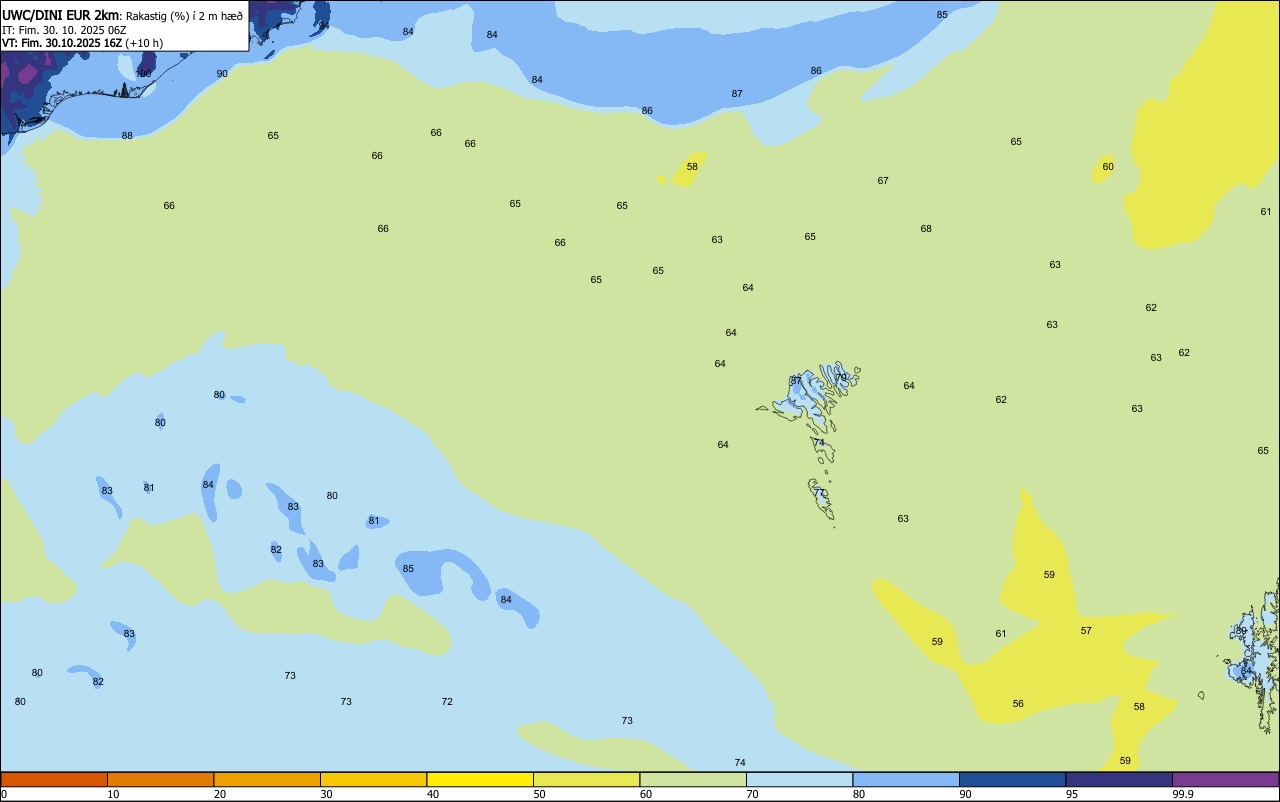Choose the 30–40 golden legend swatch
The width and height of the screenshot is (1280, 802).
(373, 779)
